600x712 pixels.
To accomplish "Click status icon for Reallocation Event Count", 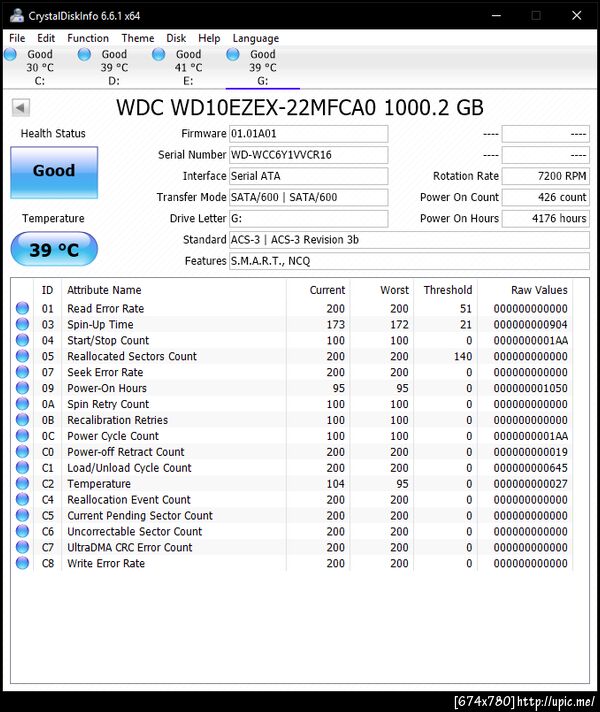I will tap(22, 499).
